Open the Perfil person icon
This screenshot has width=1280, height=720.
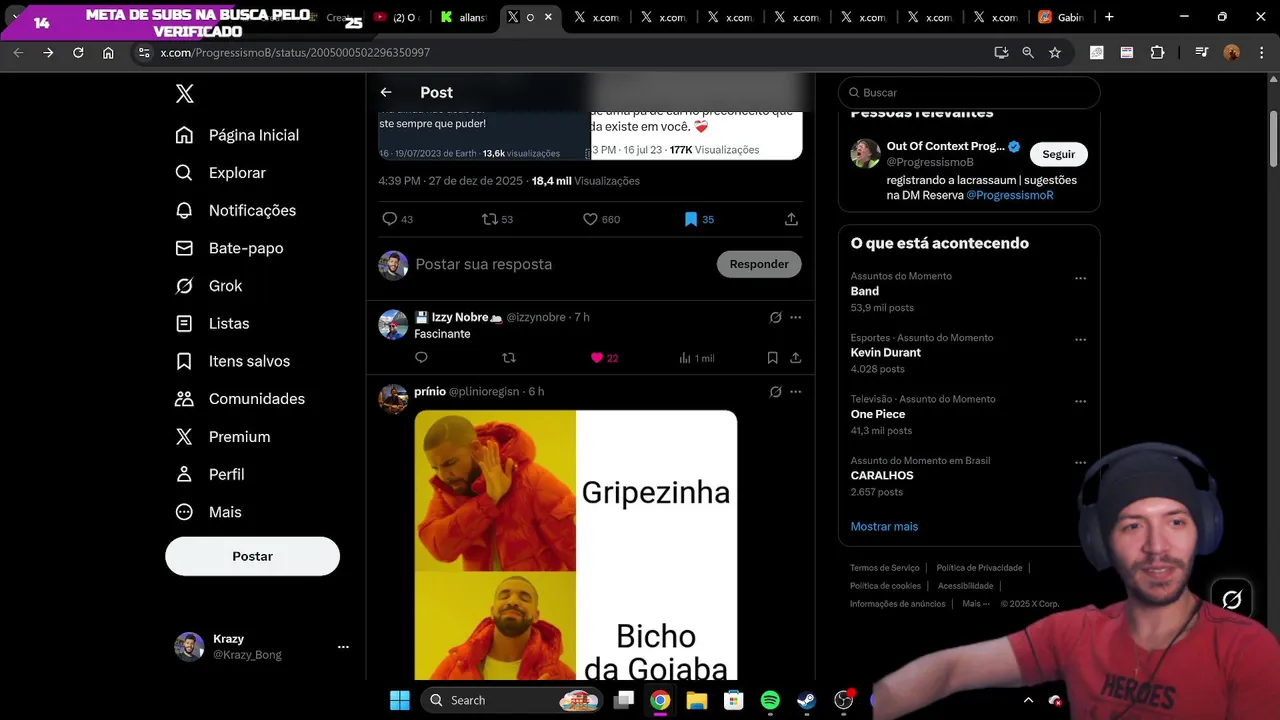tap(184, 474)
